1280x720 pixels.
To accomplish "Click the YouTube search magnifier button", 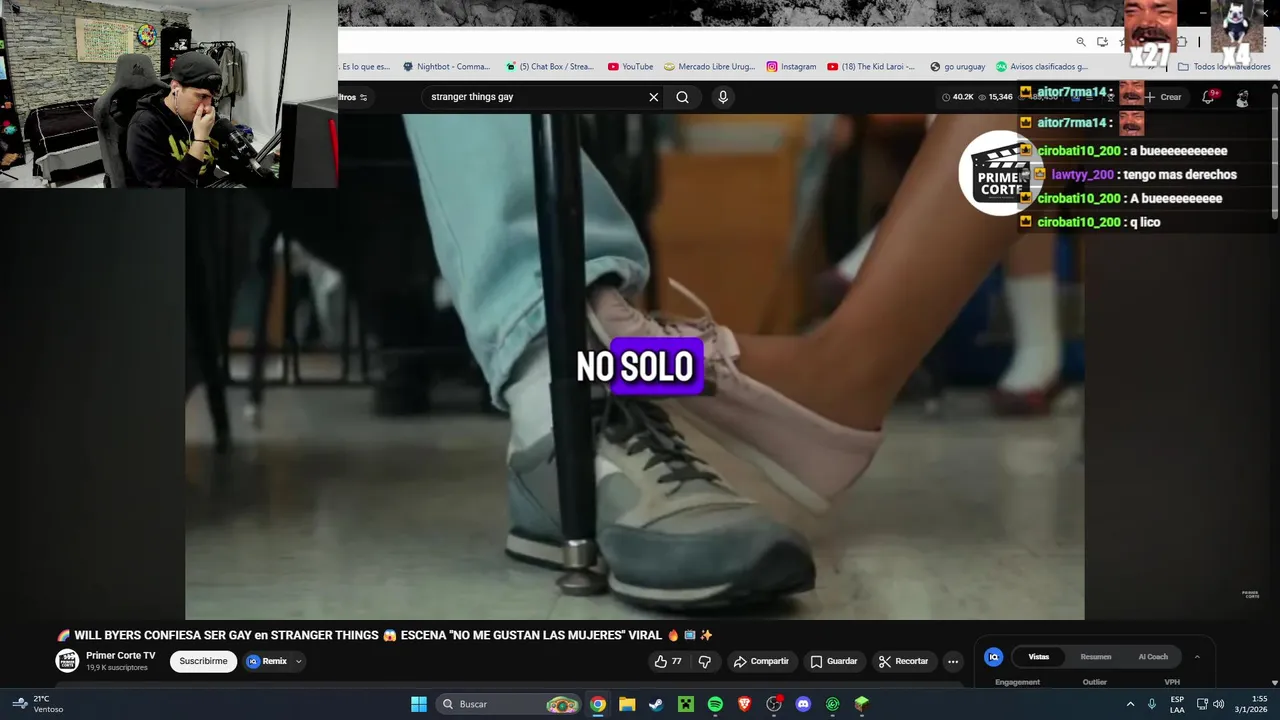I will coord(682,97).
